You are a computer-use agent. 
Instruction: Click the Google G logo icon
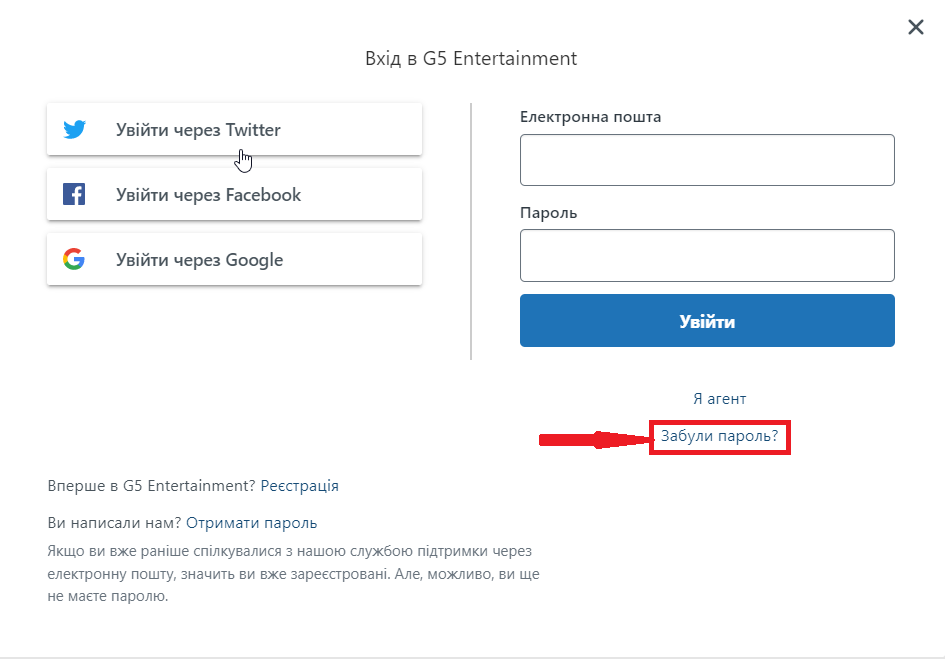tap(74, 259)
